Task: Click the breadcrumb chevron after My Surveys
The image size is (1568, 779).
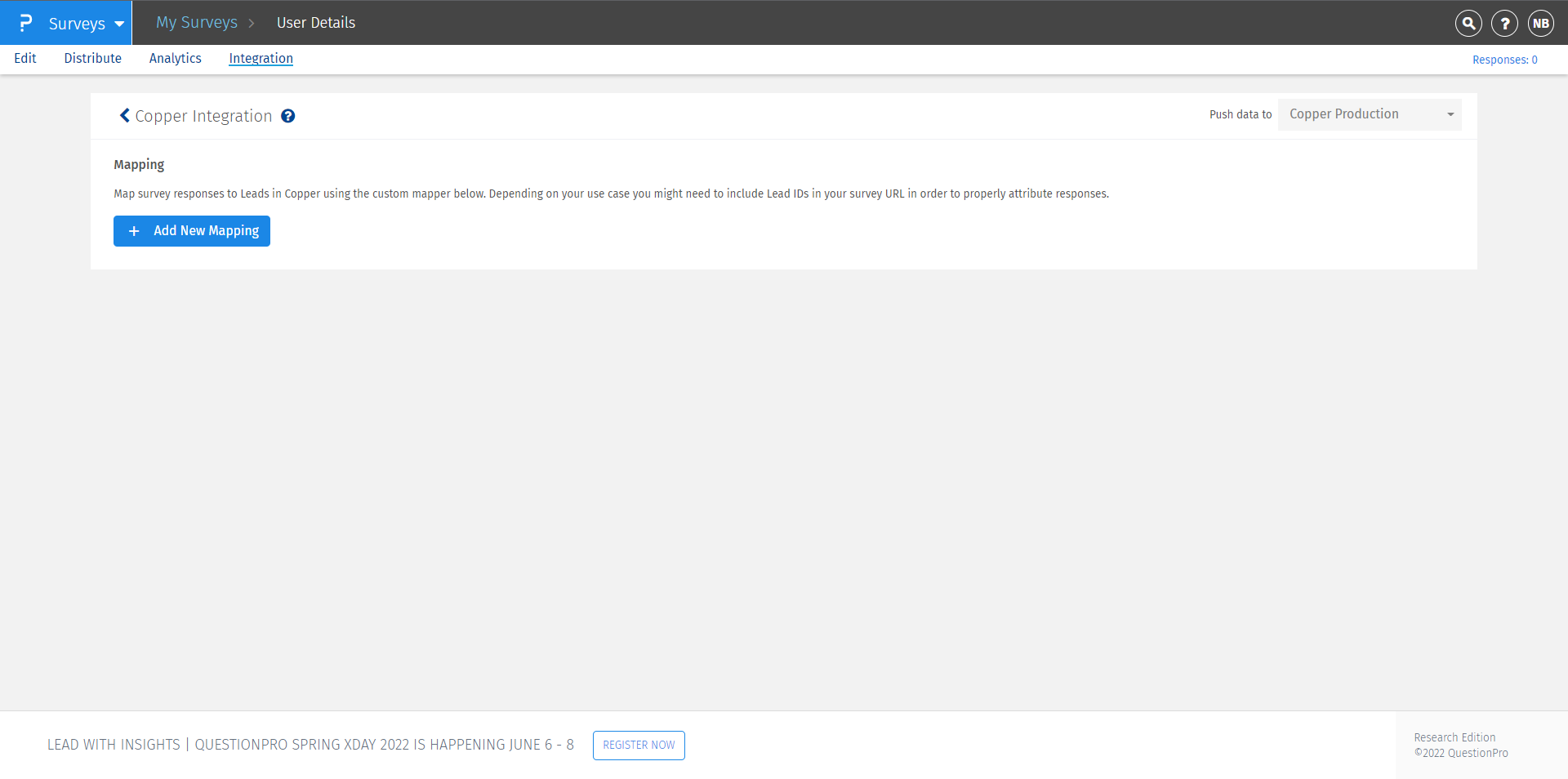Action: click(x=252, y=23)
